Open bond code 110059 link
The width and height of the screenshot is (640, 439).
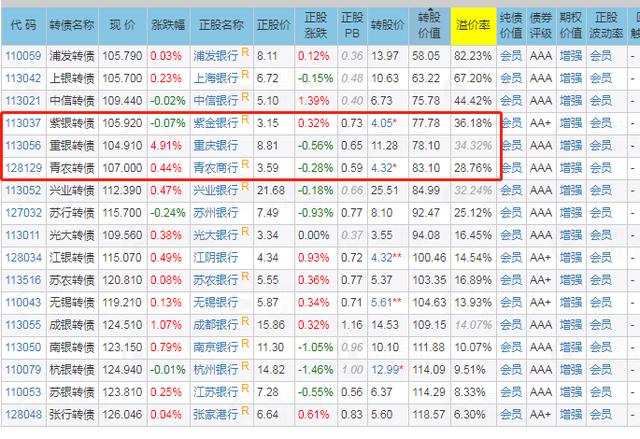click(x=23, y=55)
